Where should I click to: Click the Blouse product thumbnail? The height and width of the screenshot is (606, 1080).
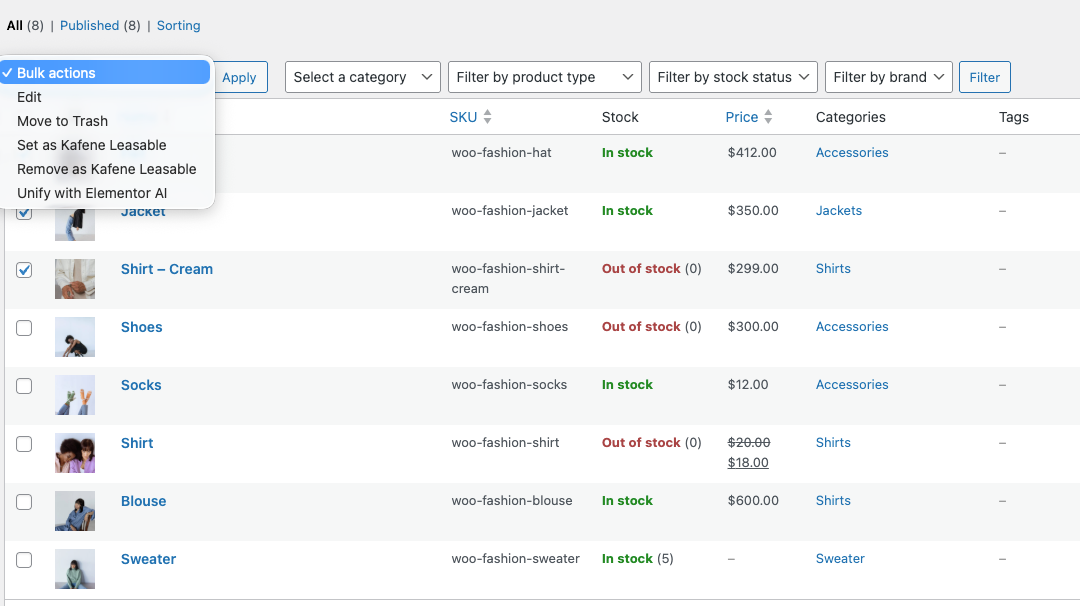point(75,511)
